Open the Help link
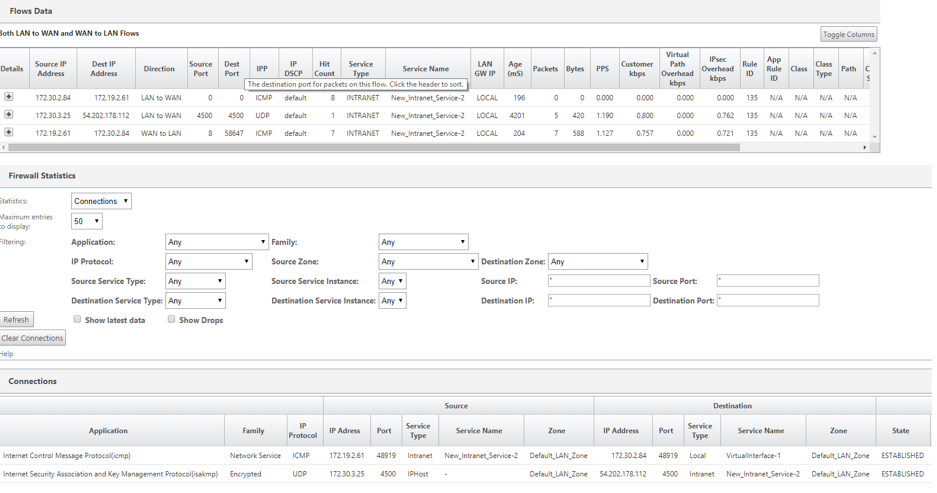 click(7, 354)
